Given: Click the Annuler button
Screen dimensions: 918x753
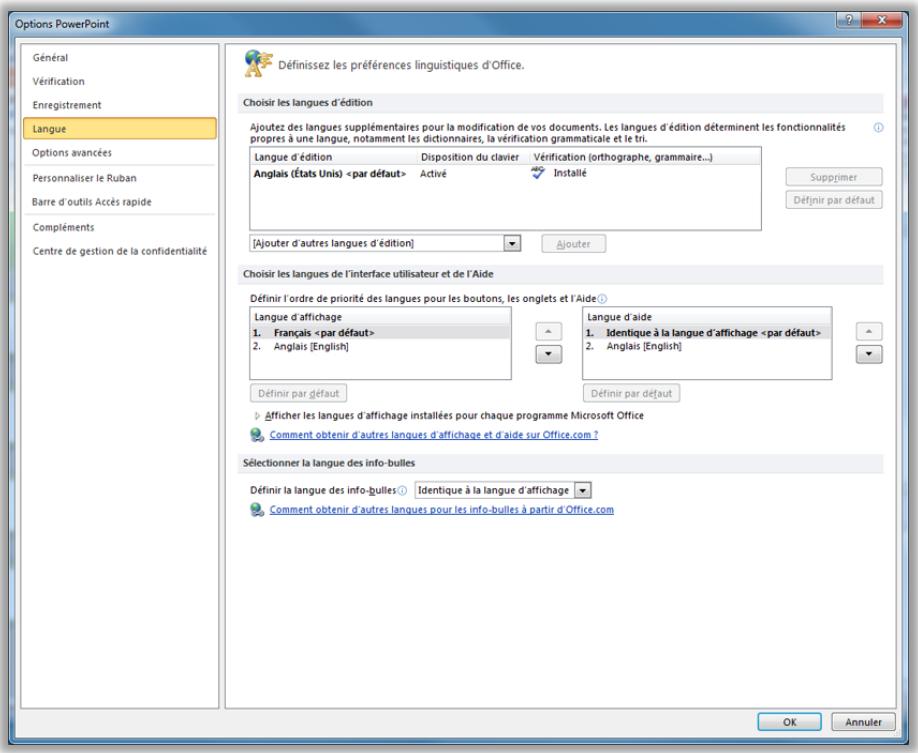Looking at the screenshot, I should 863,722.
